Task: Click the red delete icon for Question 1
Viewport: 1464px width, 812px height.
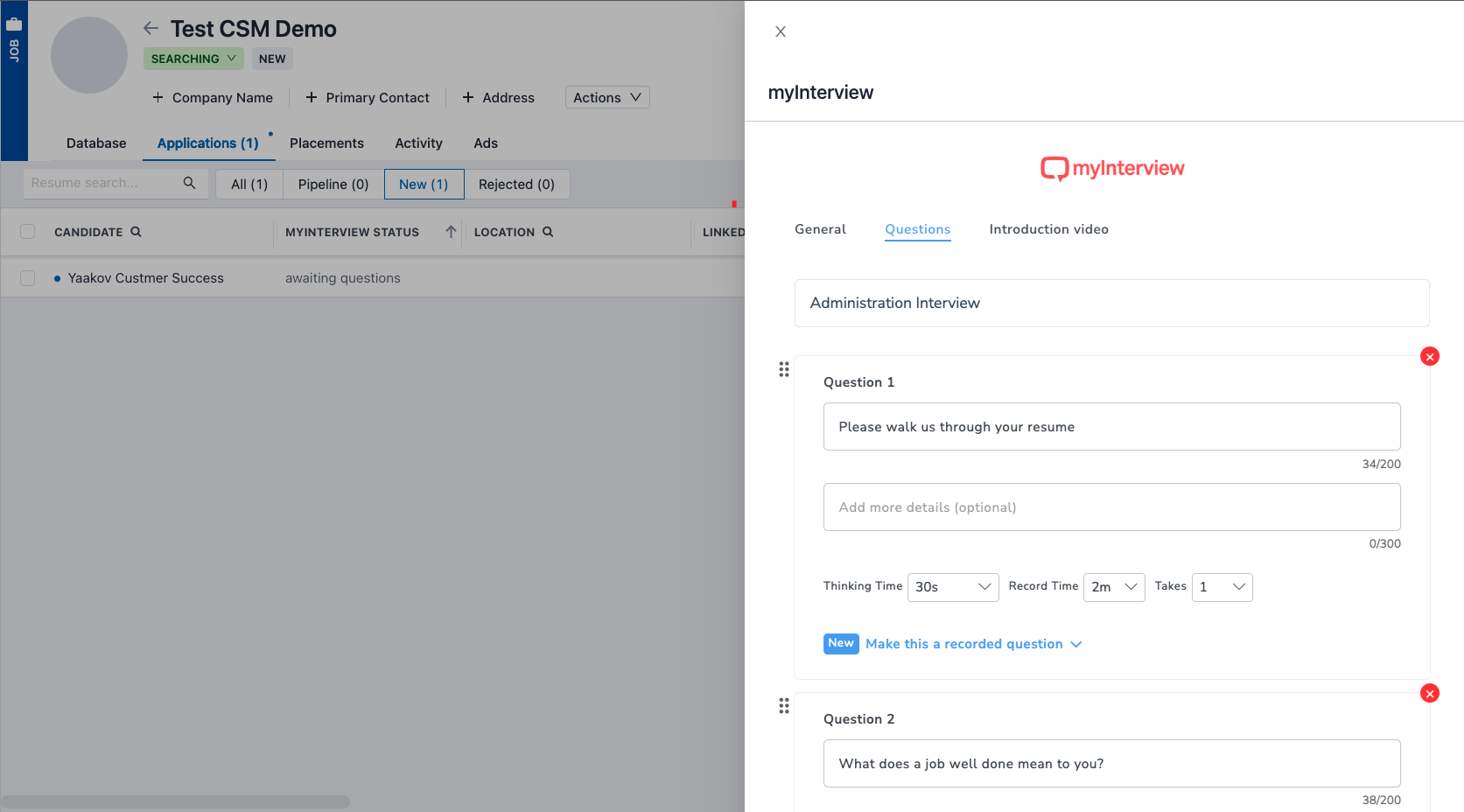Action: point(1429,356)
